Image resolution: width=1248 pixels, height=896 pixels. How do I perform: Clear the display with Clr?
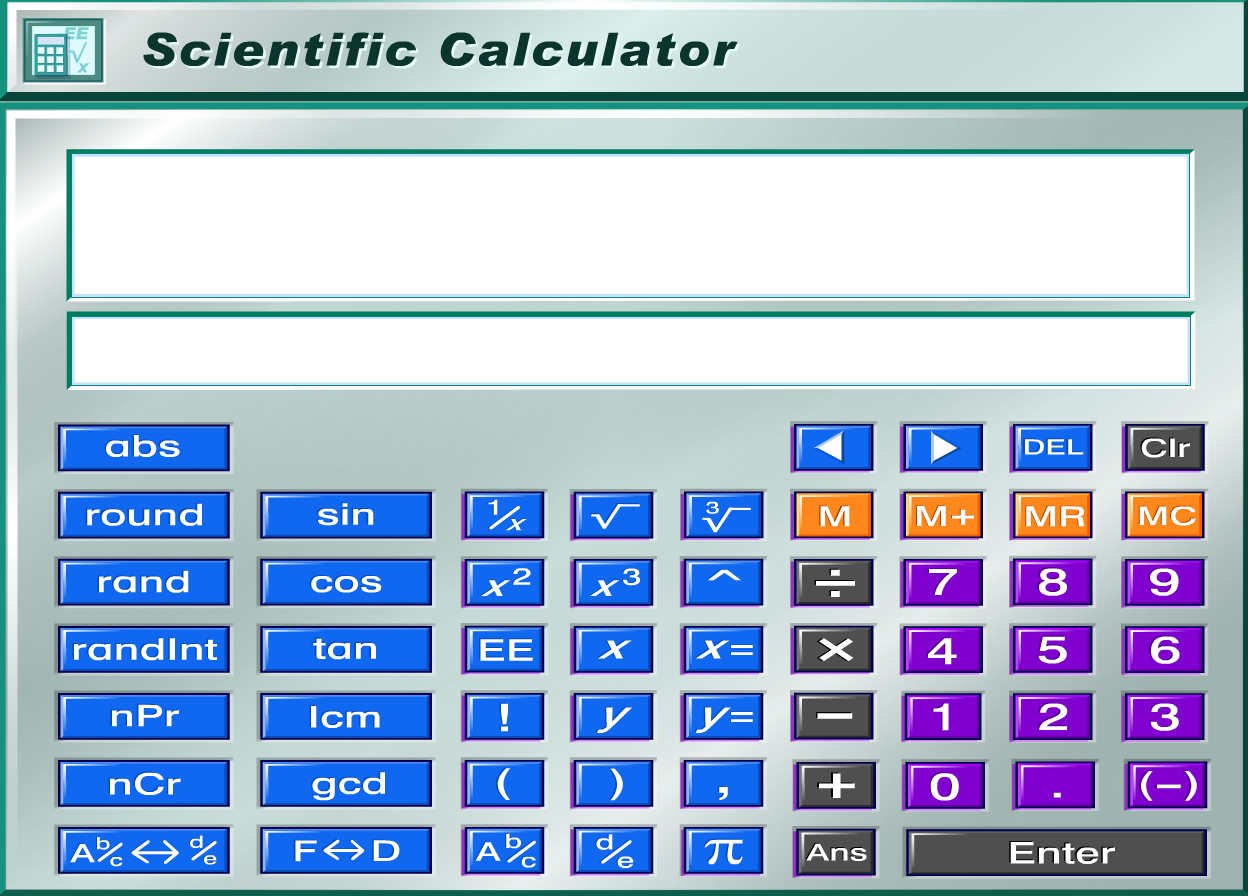click(1164, 448)
